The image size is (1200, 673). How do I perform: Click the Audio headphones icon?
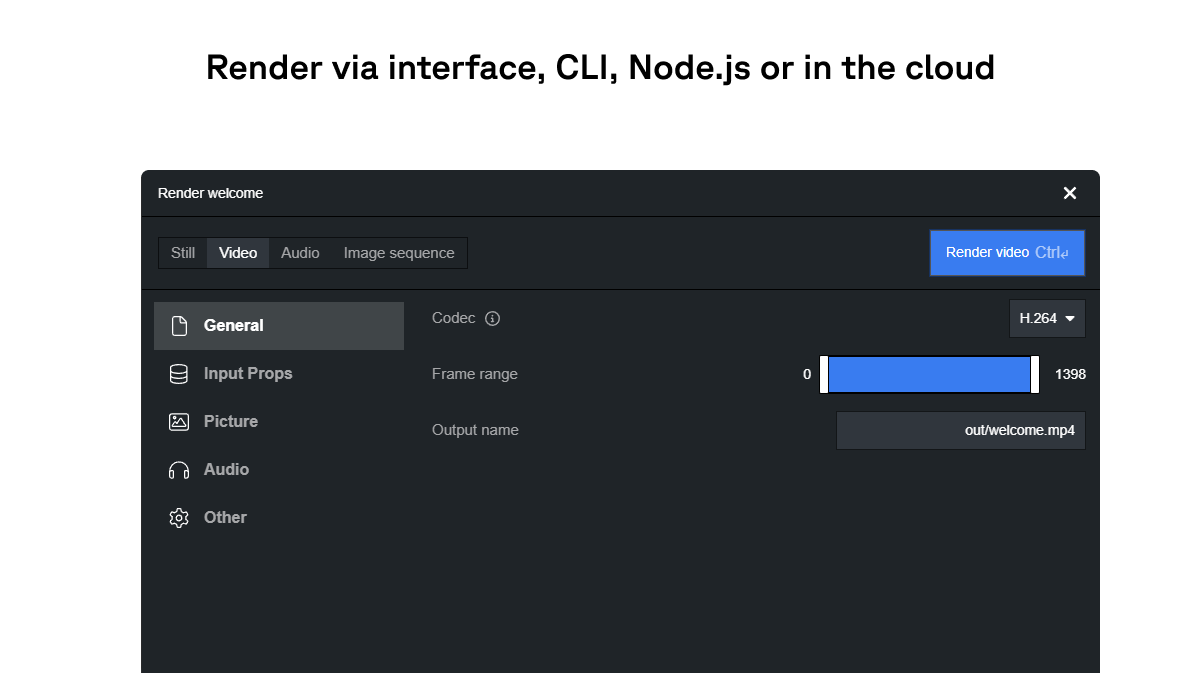pos(179,470)
